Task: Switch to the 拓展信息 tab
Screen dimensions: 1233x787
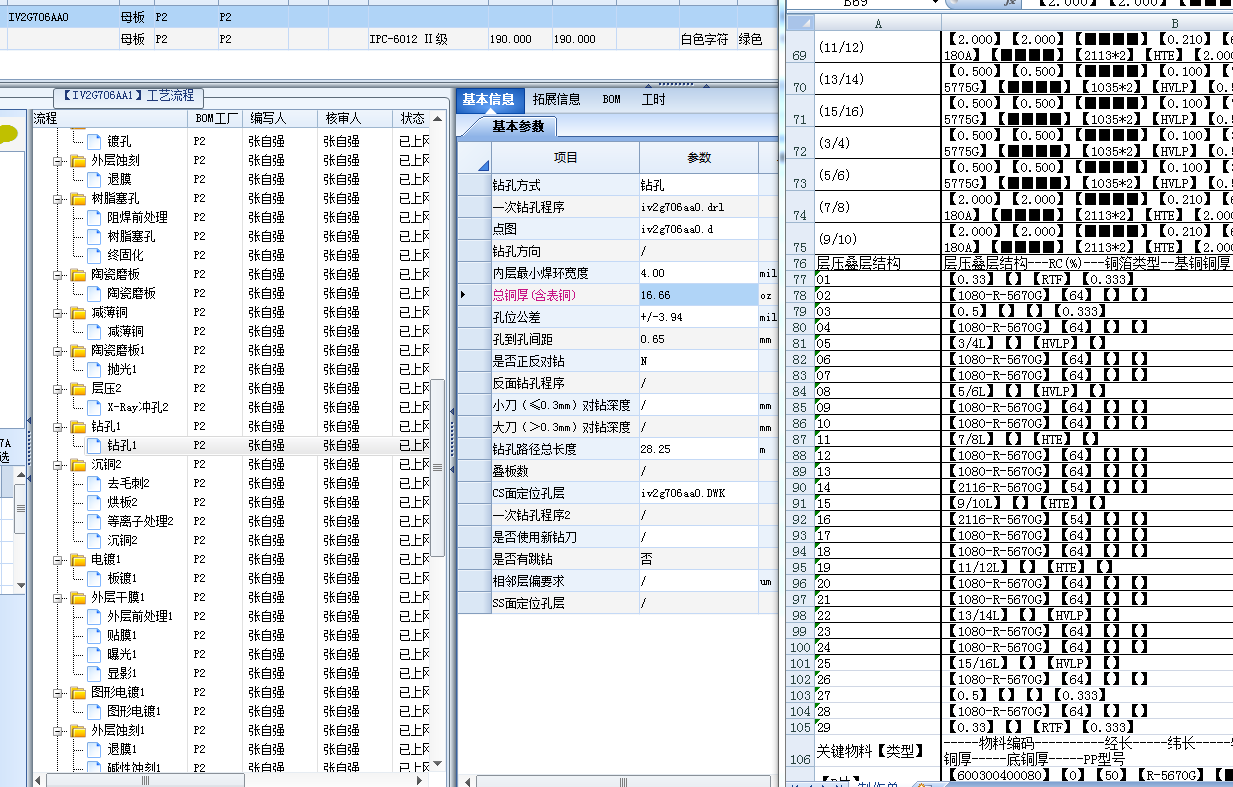Action: click(556, 100)
